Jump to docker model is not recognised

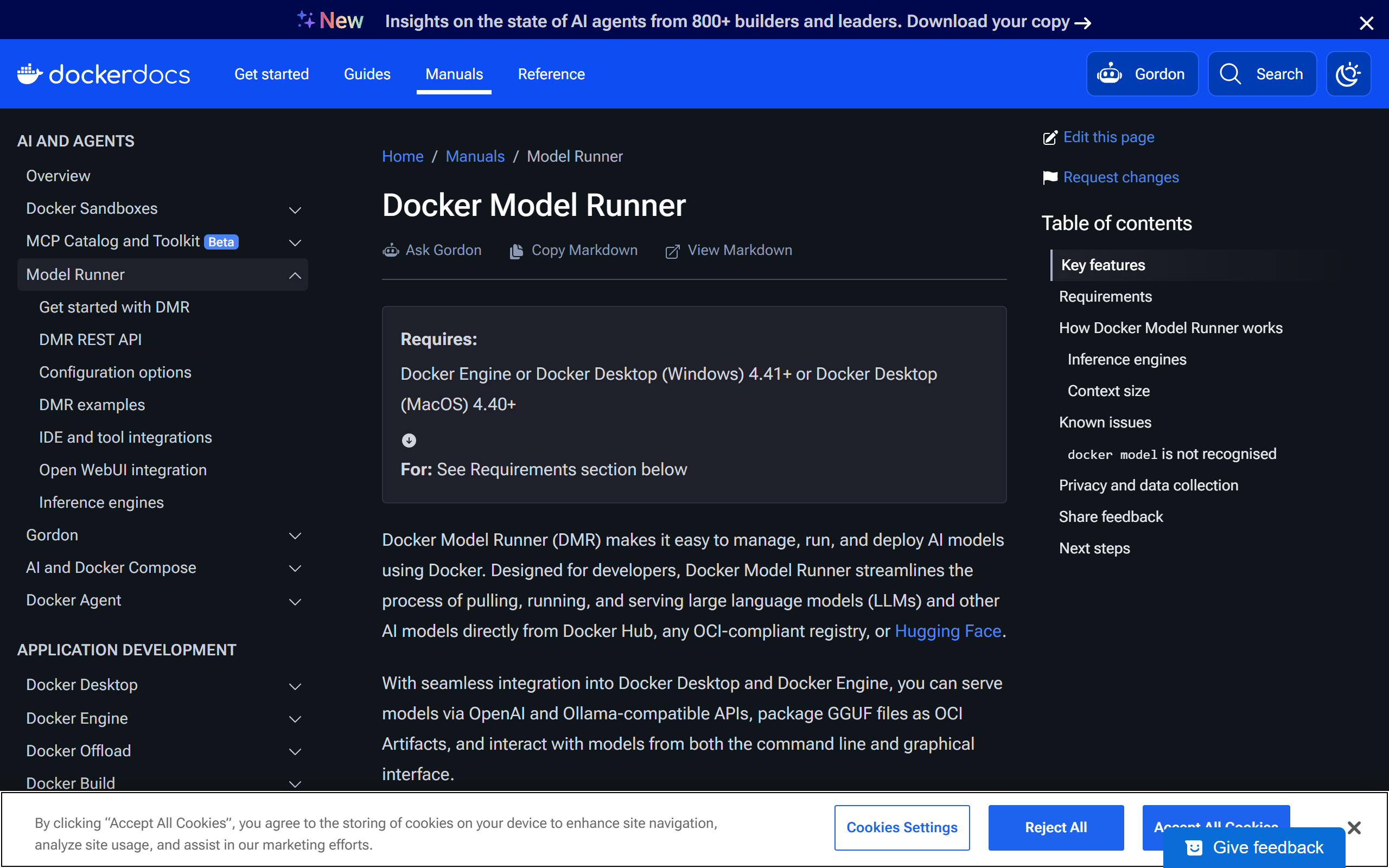pyautogui.click(x=1171, y=454)
